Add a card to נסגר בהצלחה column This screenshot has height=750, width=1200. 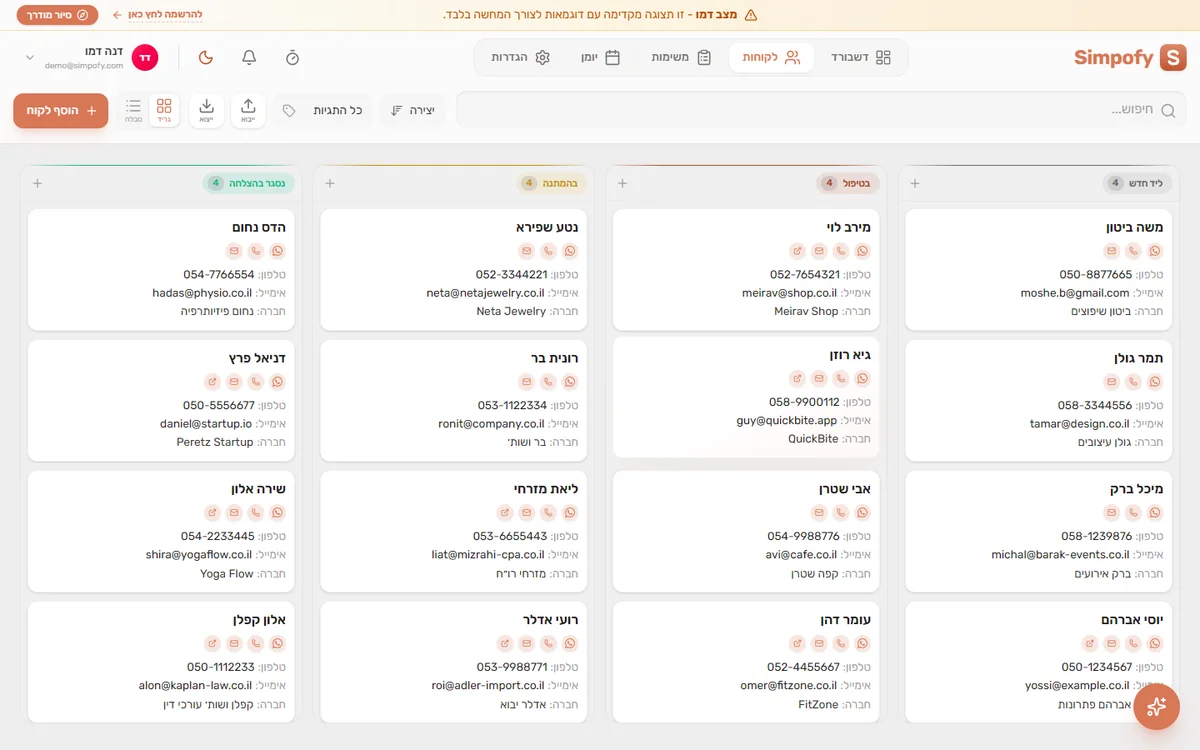pos(37,183)
